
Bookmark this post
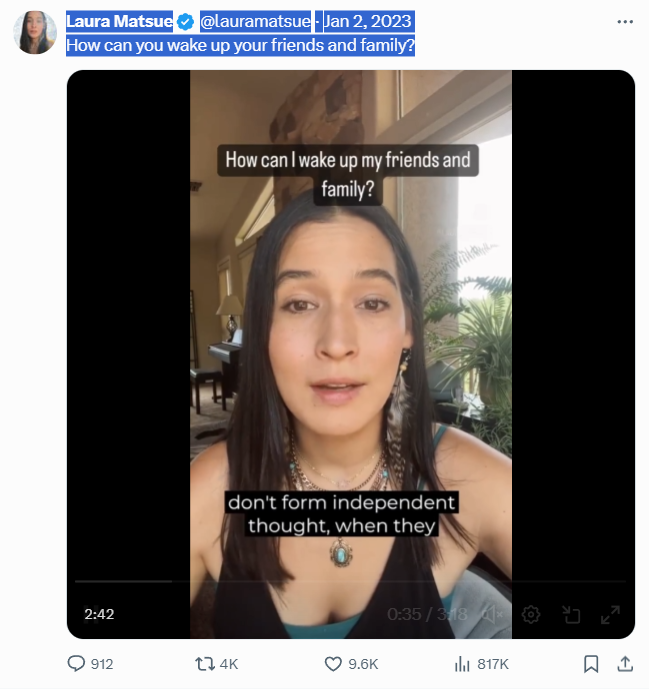pos(591,664)
